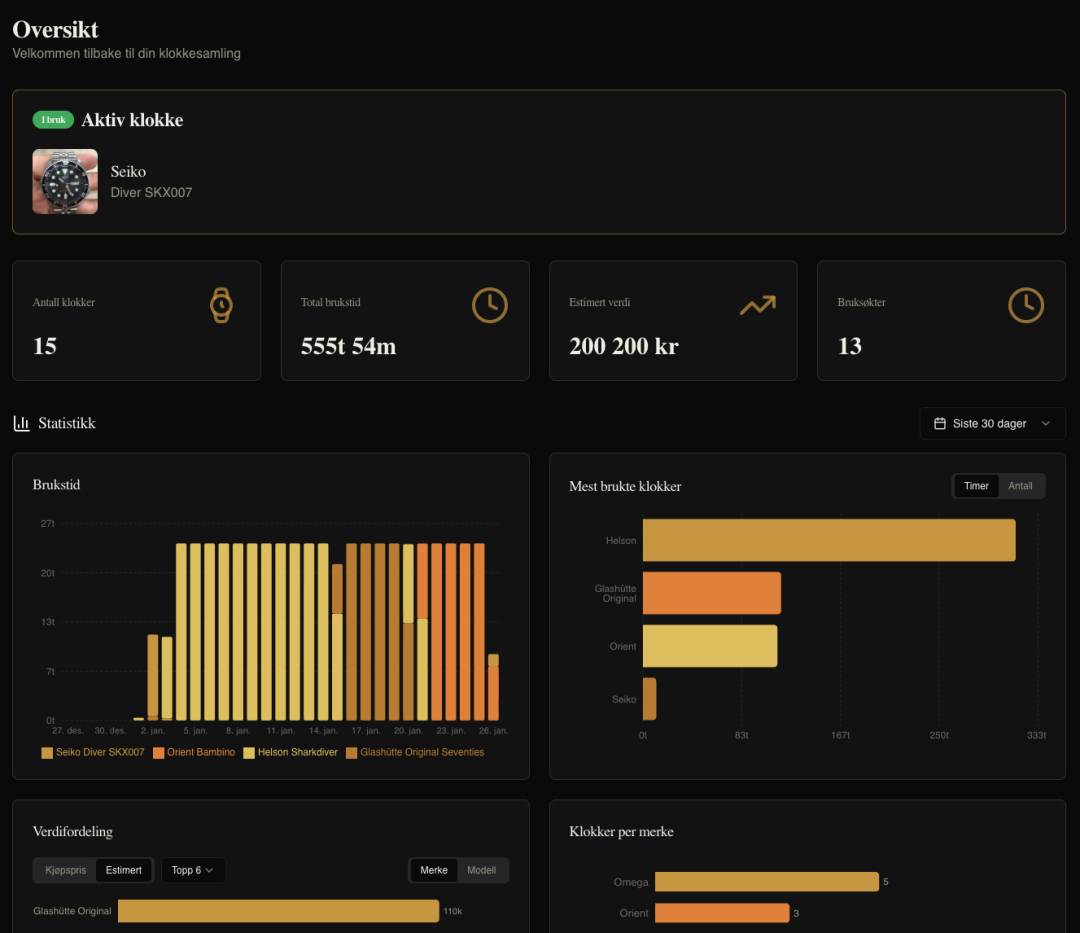
Task: Open the Topp 6 dropdown
Action: (x=193, y=870)
